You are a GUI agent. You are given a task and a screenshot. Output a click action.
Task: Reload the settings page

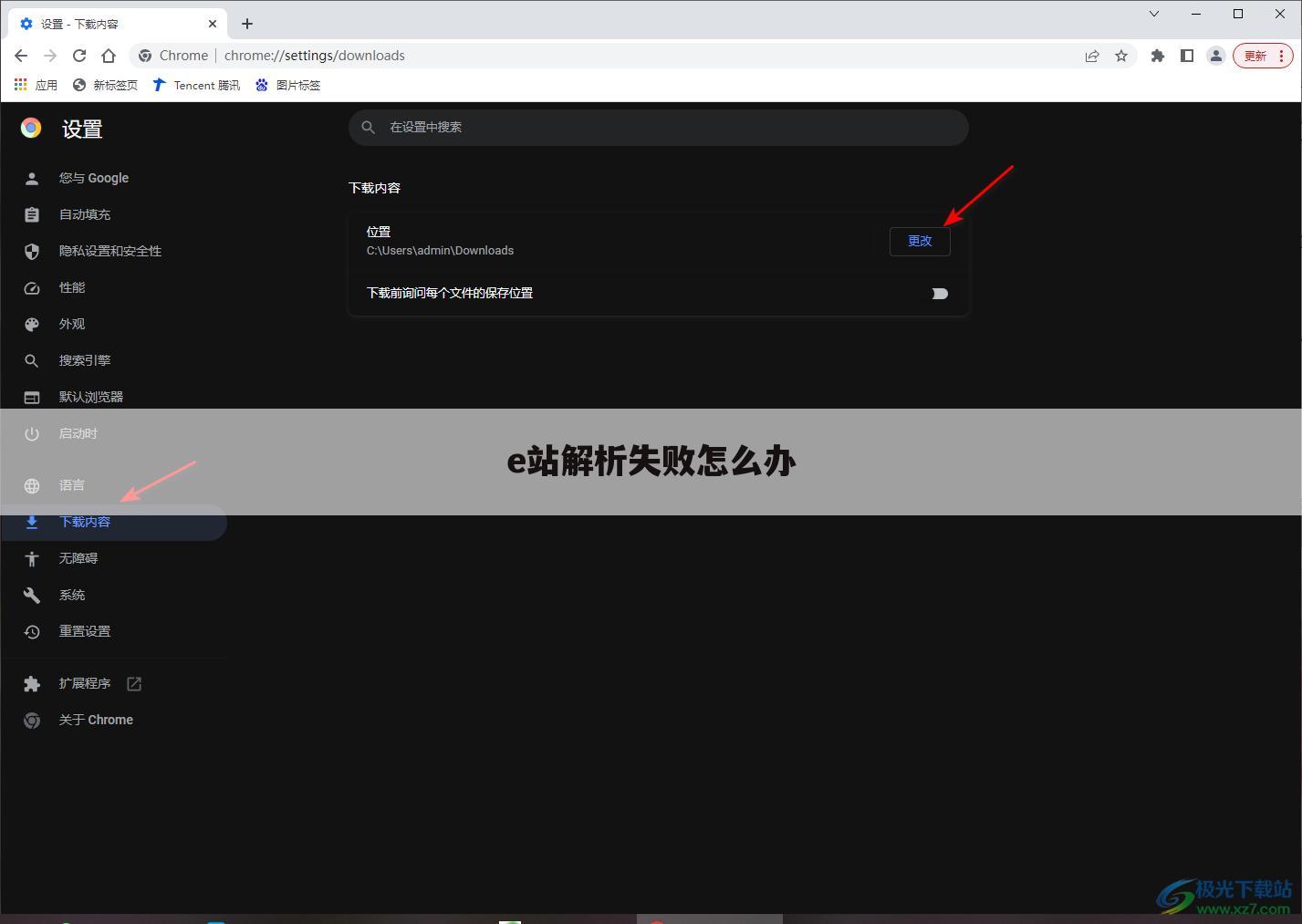(x=79, y=56)
